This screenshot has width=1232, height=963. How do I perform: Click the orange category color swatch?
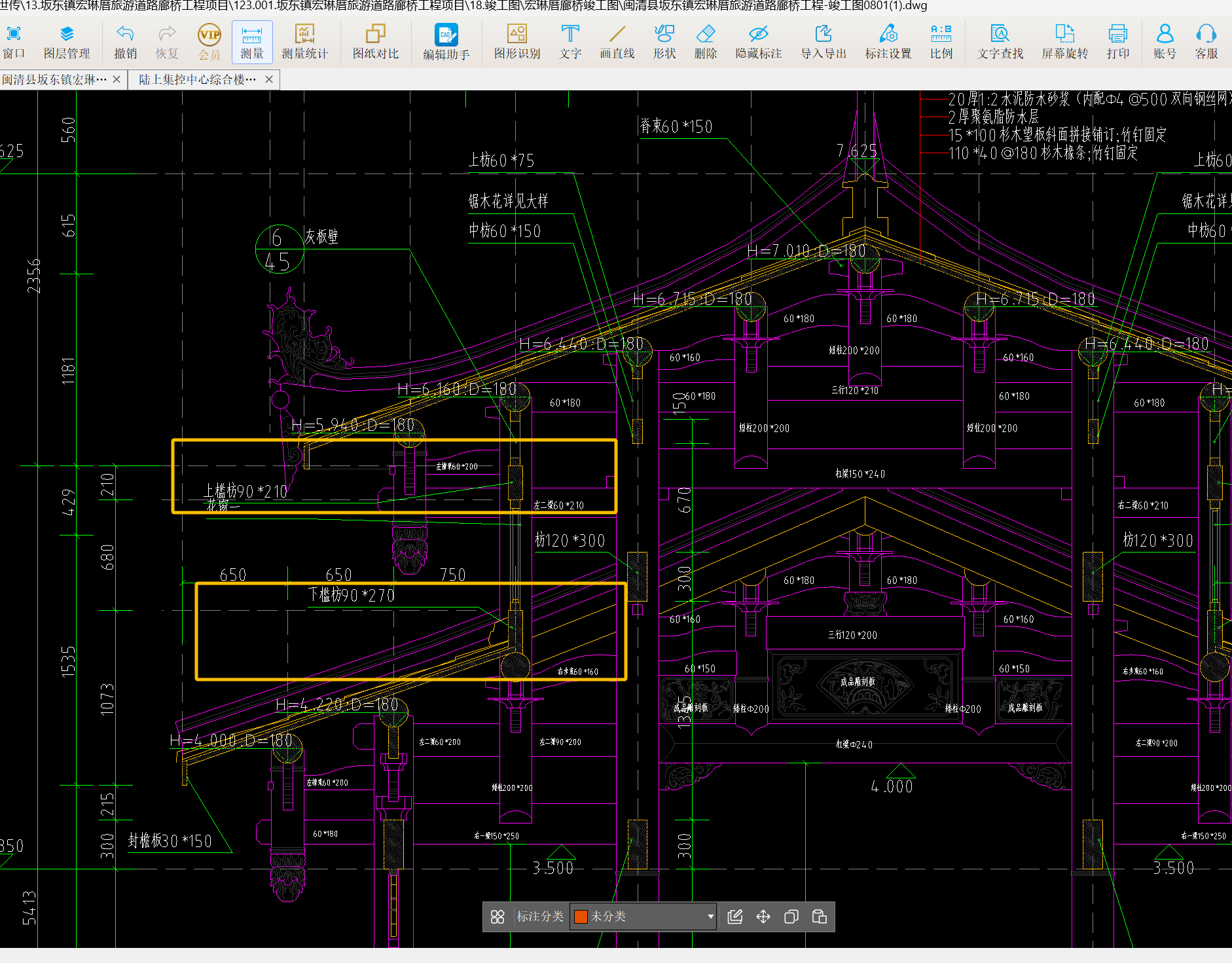[x=581, y=917]
